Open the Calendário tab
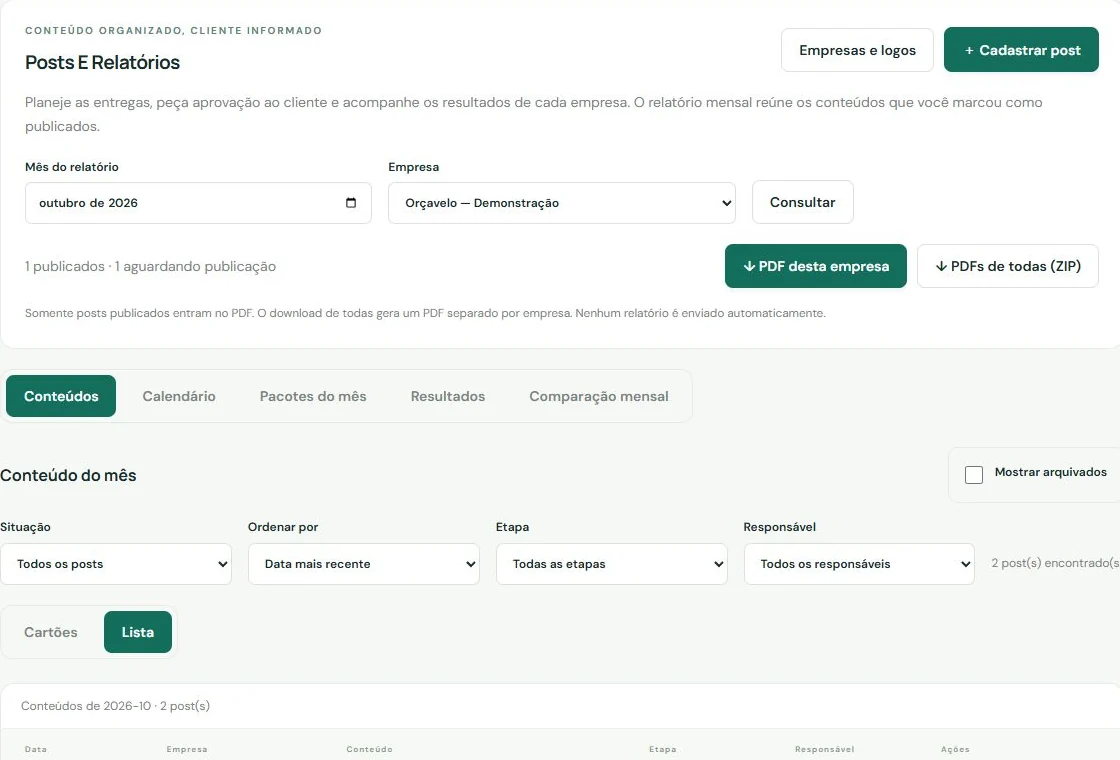The image size is (1120, 760). 179,396
